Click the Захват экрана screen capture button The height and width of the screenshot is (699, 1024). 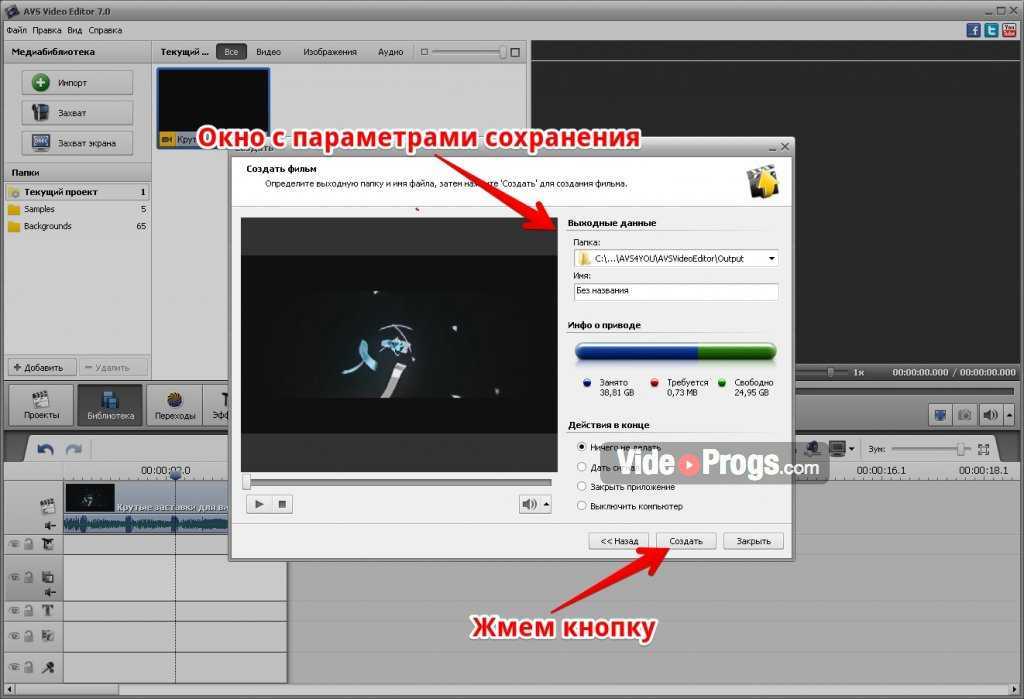pos(77,143)
